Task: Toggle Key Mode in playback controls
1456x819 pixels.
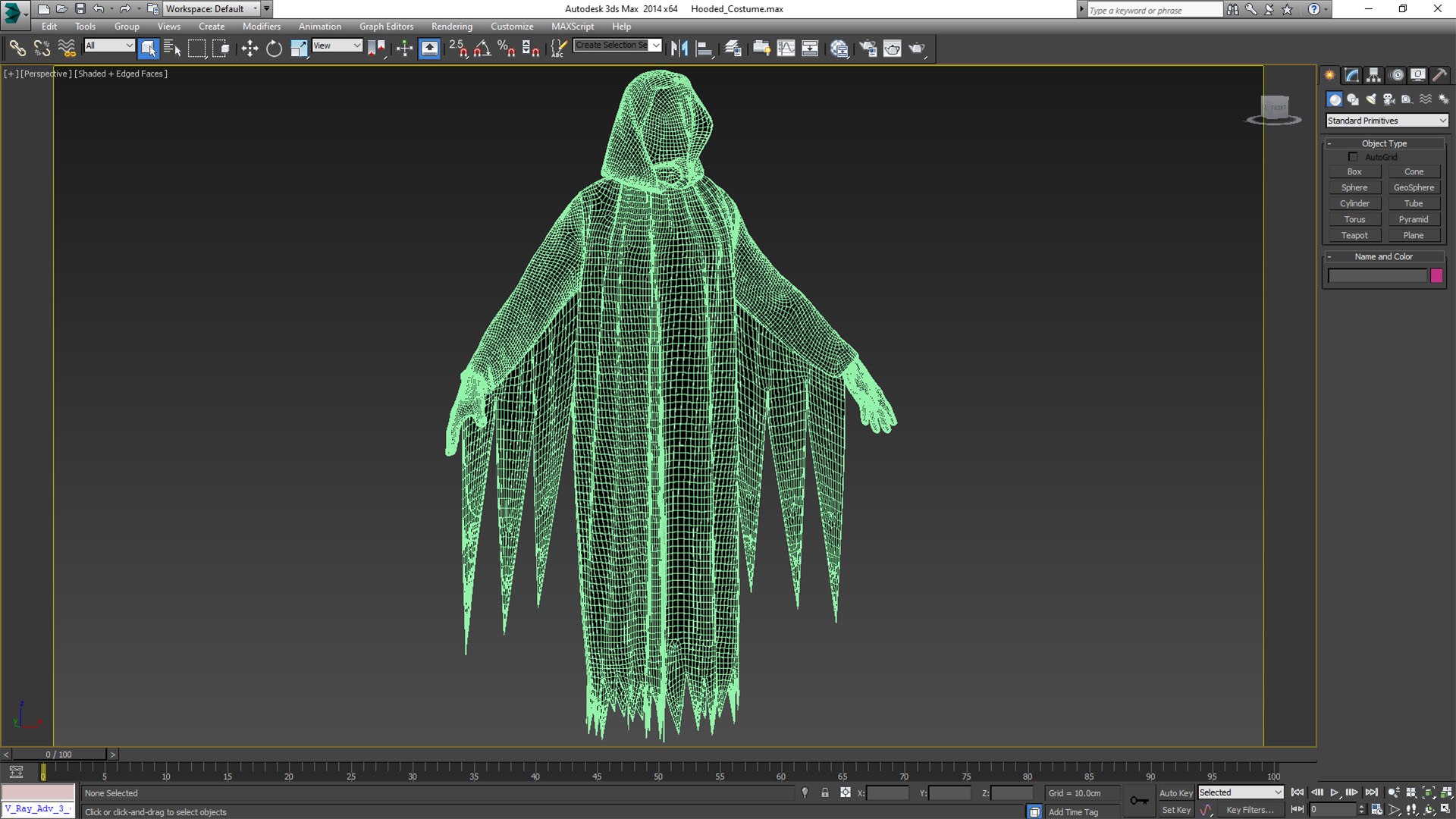Action: click(x=1298, y=809)
